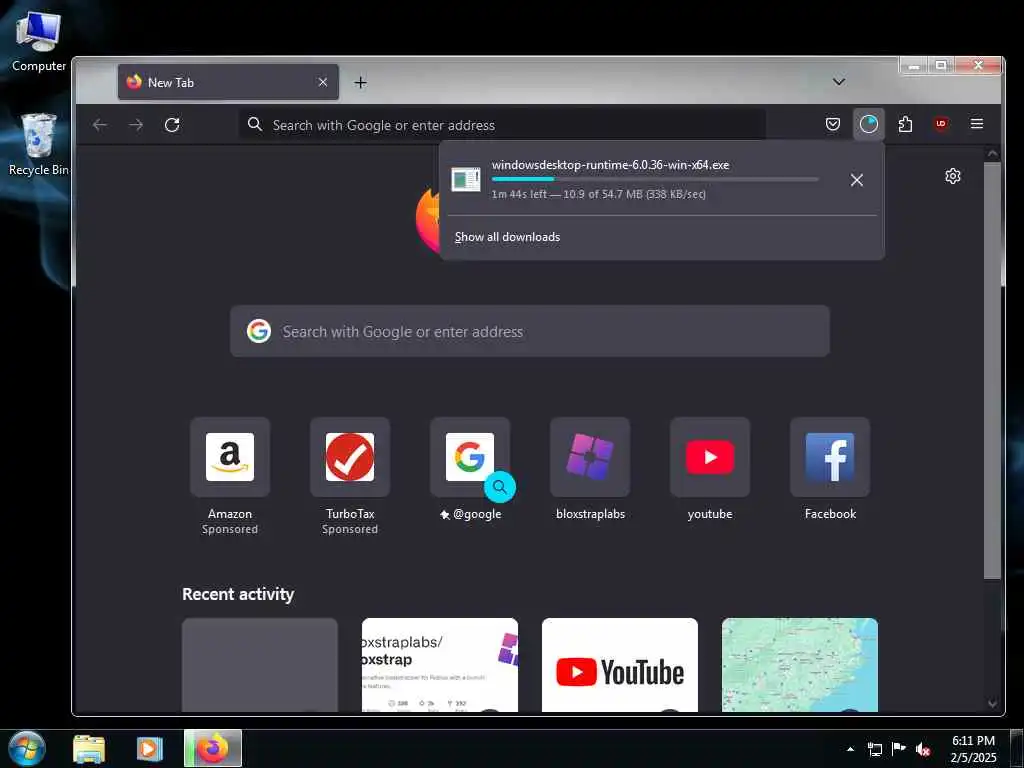Click the Recent activity heading
The height and width of the screenshot is (768, 1024).
[238, 594]
